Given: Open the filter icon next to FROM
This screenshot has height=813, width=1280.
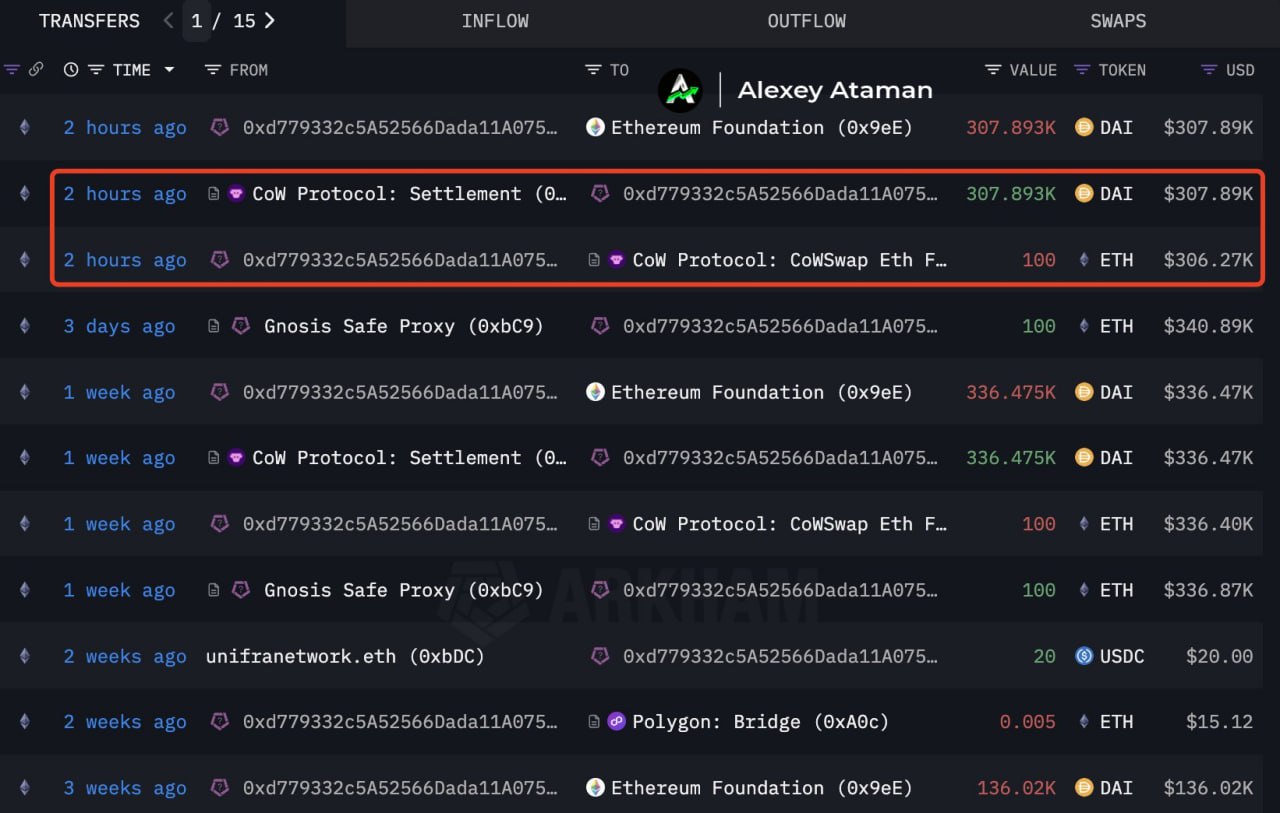Looking at the screenshot, I should [x=213, y=70].
